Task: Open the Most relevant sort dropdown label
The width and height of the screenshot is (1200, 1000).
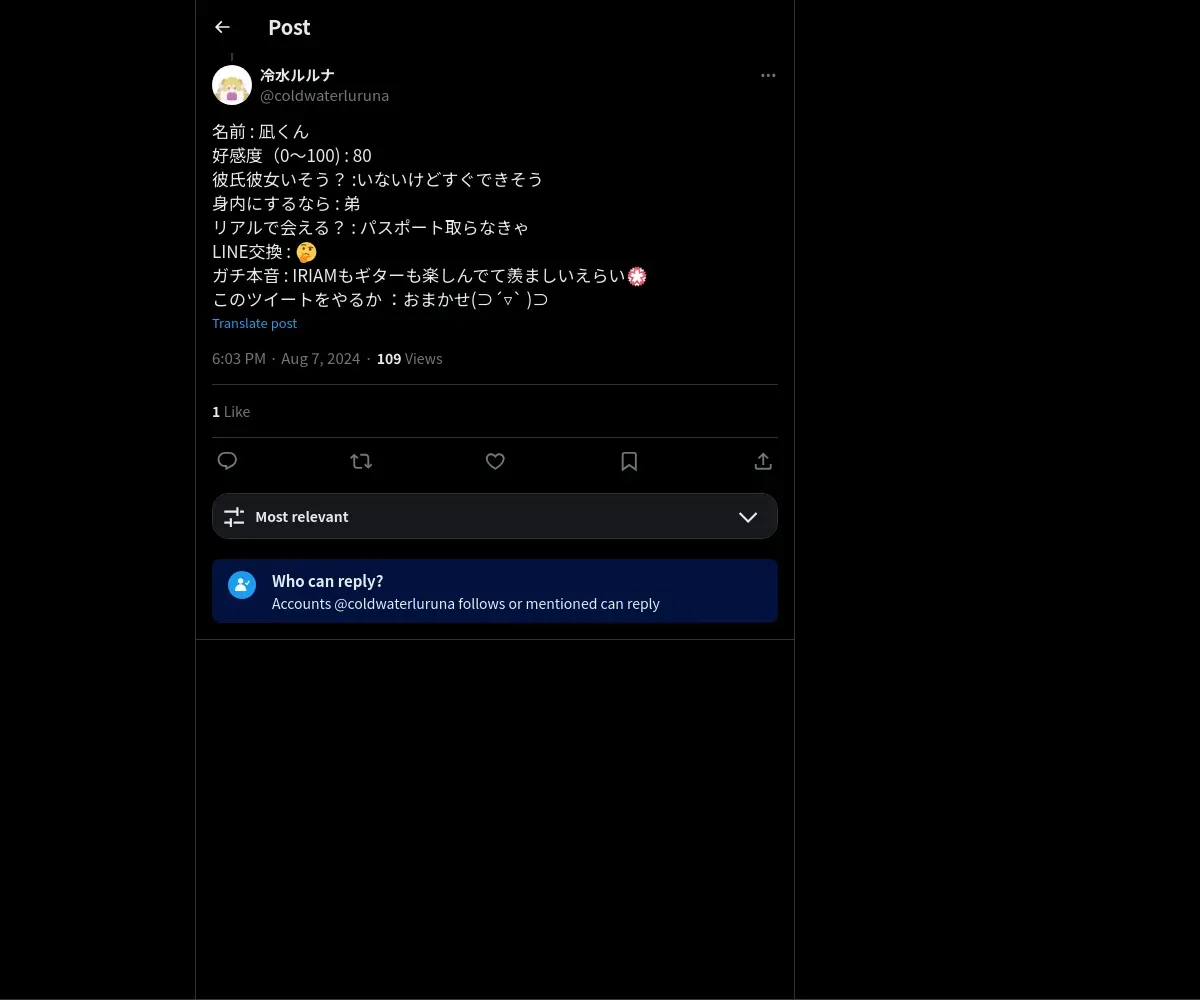Action: (302, 517)
